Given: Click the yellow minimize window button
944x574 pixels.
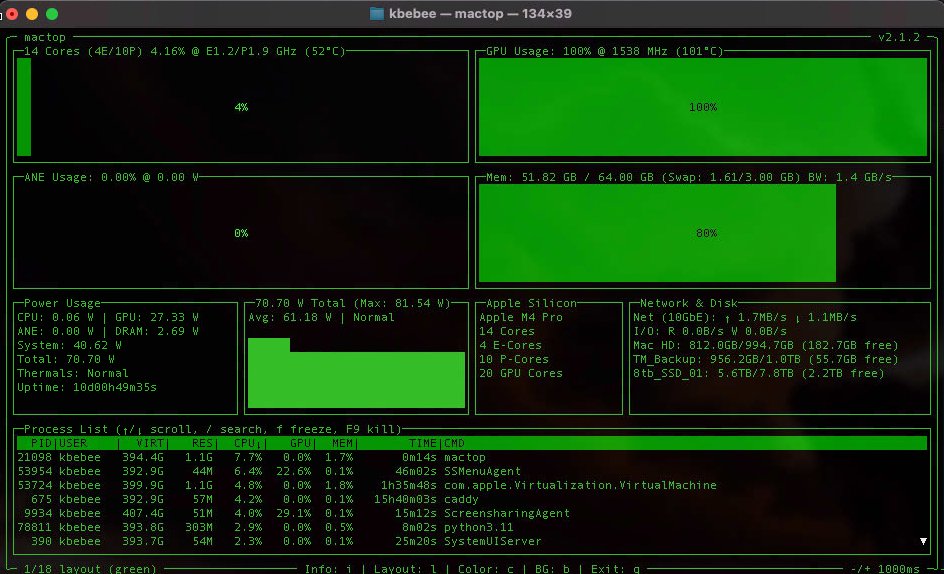Looking at the screenshot, I should (32, 14).
